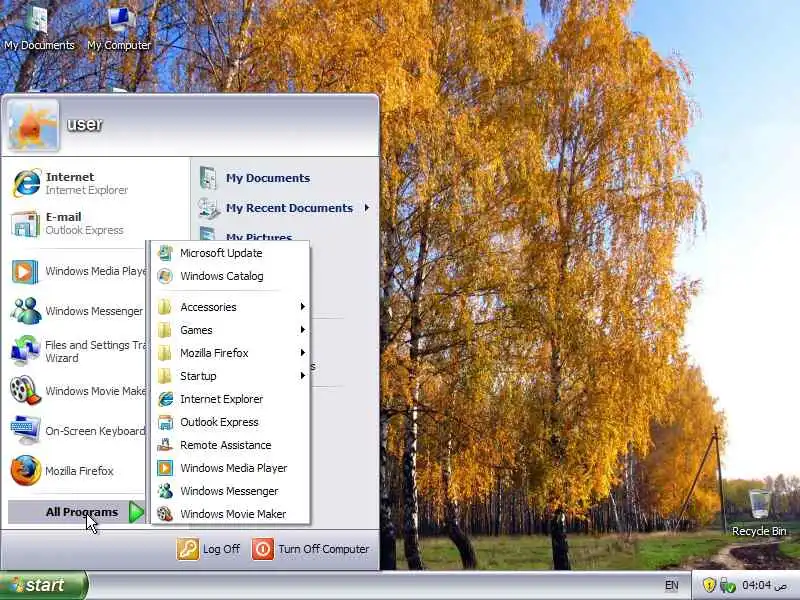
Task: Choose Remote Assistance menu entry text
Action: (x=226, y=445)
